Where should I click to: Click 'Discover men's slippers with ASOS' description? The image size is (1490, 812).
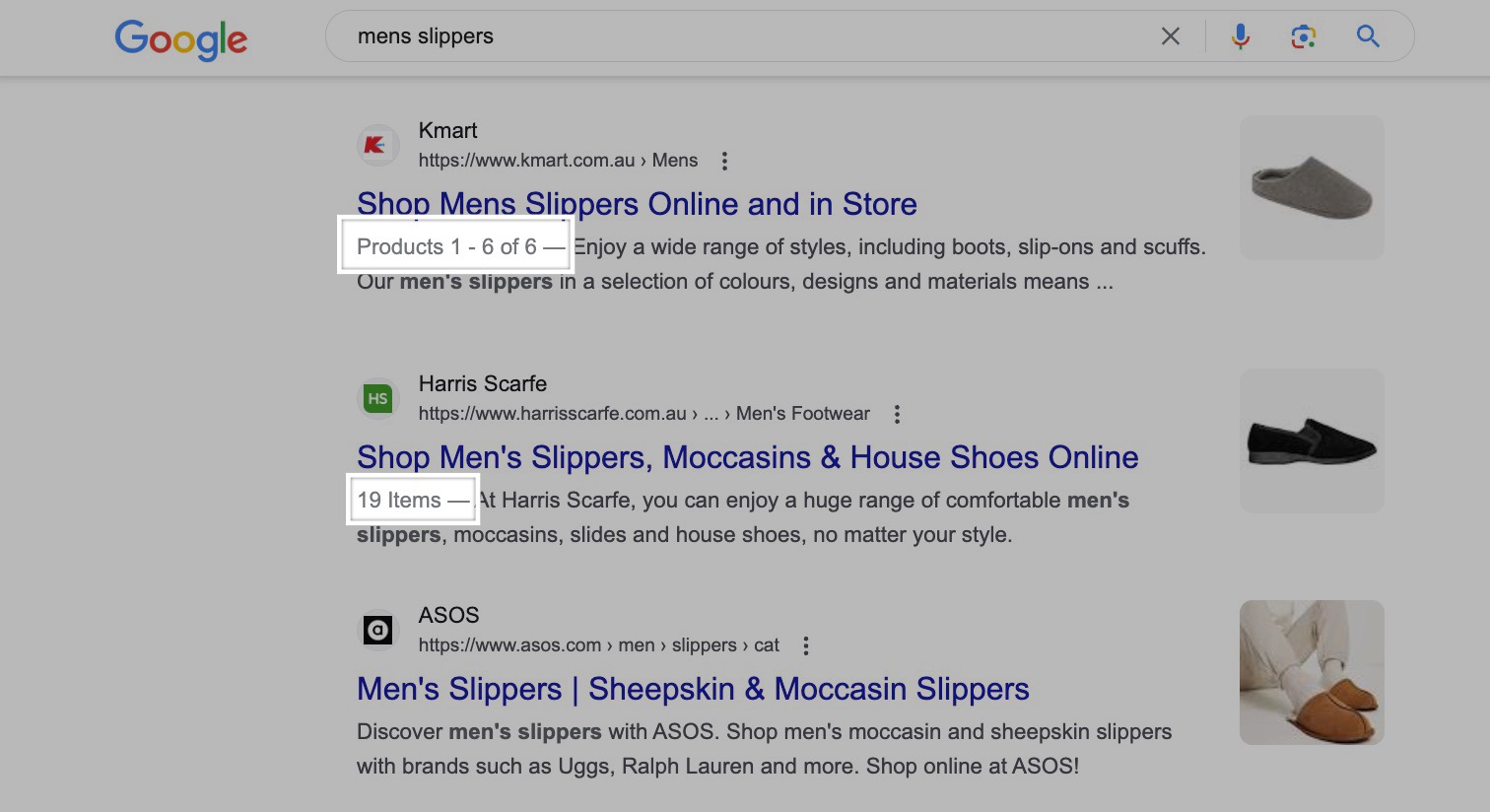click(764, 749)
